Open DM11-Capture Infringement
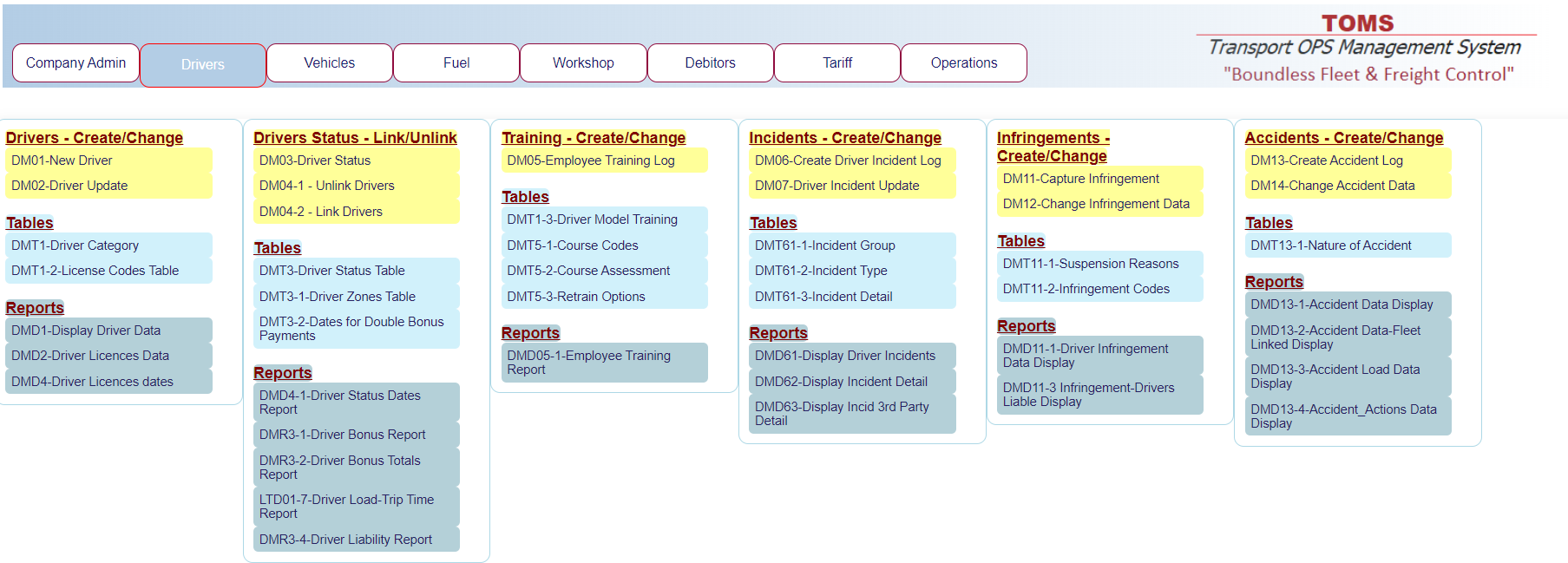Image resolution: width=1568 pixels, height=563 pixels. [1080, 179]
